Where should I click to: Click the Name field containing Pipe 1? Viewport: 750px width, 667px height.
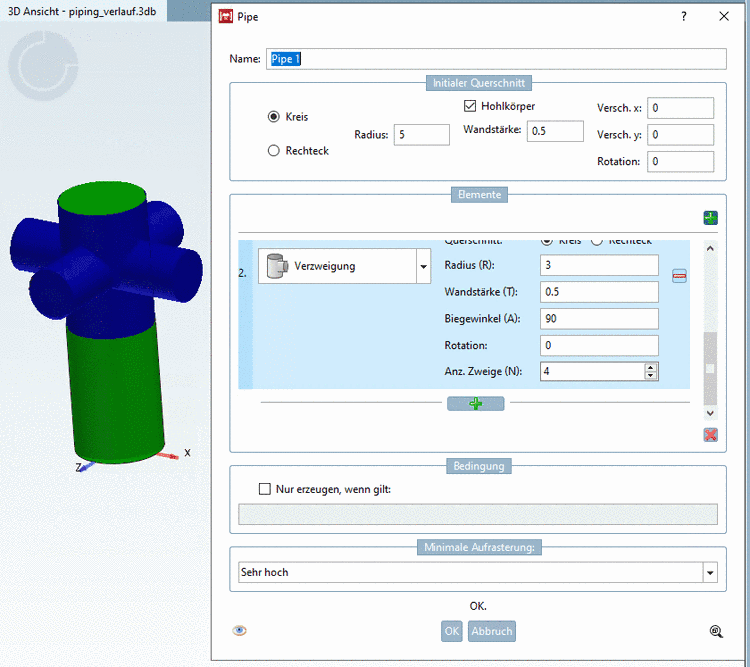(496, 59)
